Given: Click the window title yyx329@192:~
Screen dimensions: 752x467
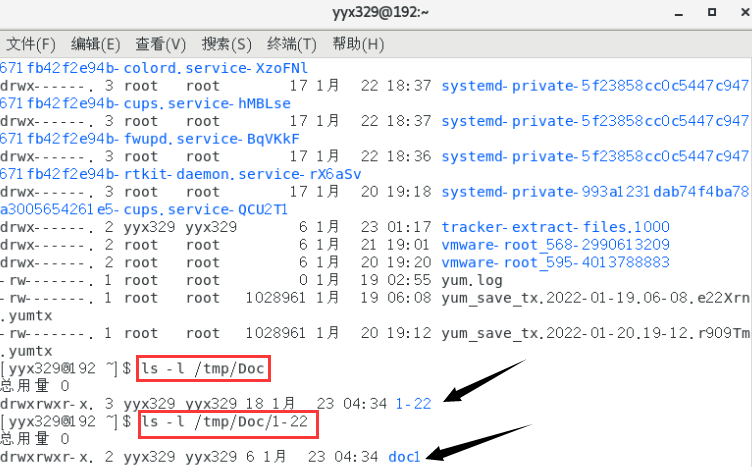Looking at the screenshot, I should click(x=380, y=12).
